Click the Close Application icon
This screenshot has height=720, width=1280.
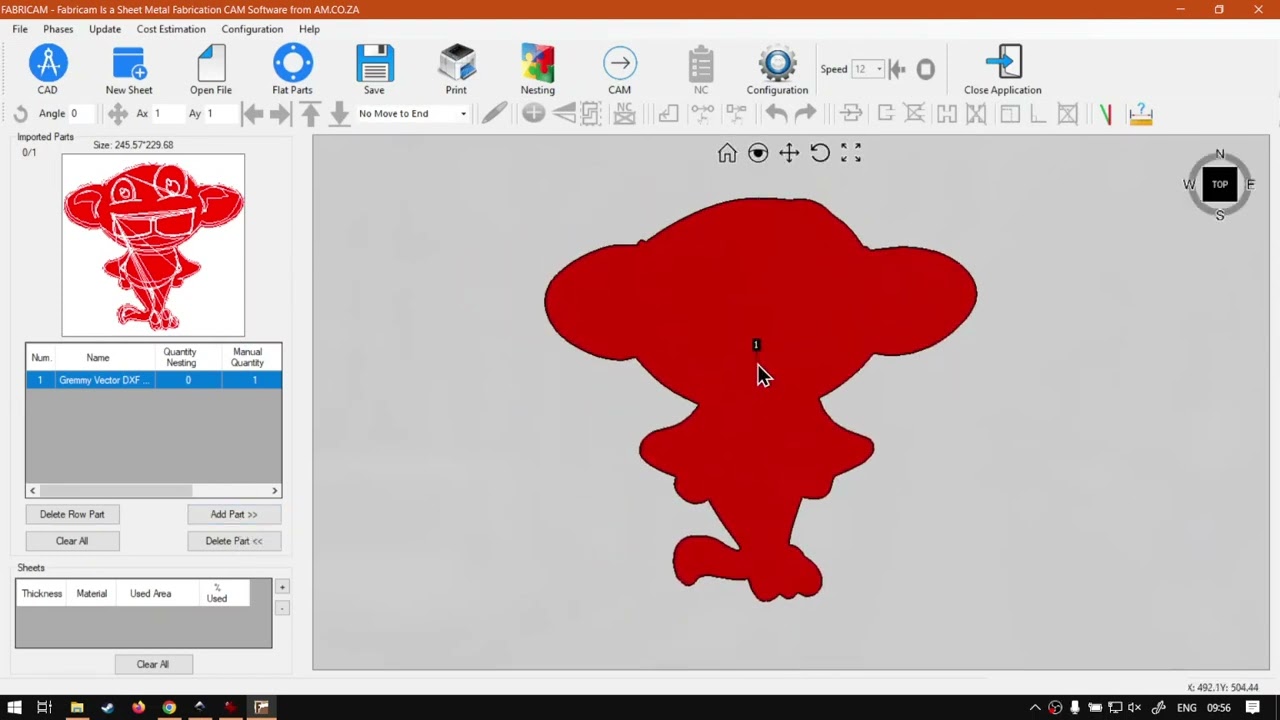click(x=1003, y=64)
